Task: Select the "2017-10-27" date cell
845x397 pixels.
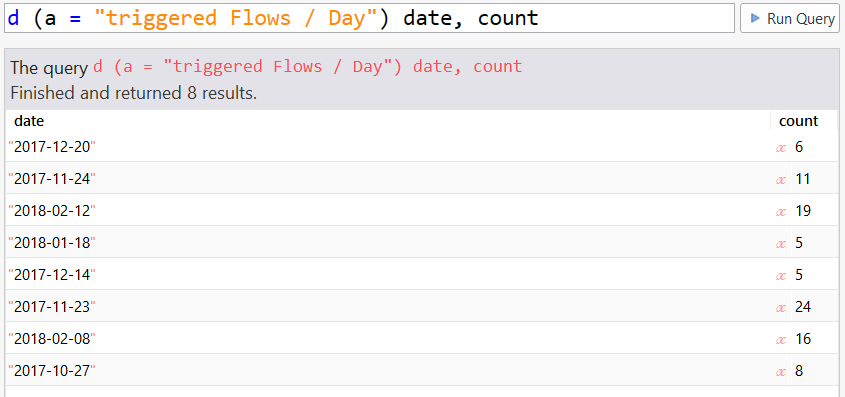Action: point(52,371)
